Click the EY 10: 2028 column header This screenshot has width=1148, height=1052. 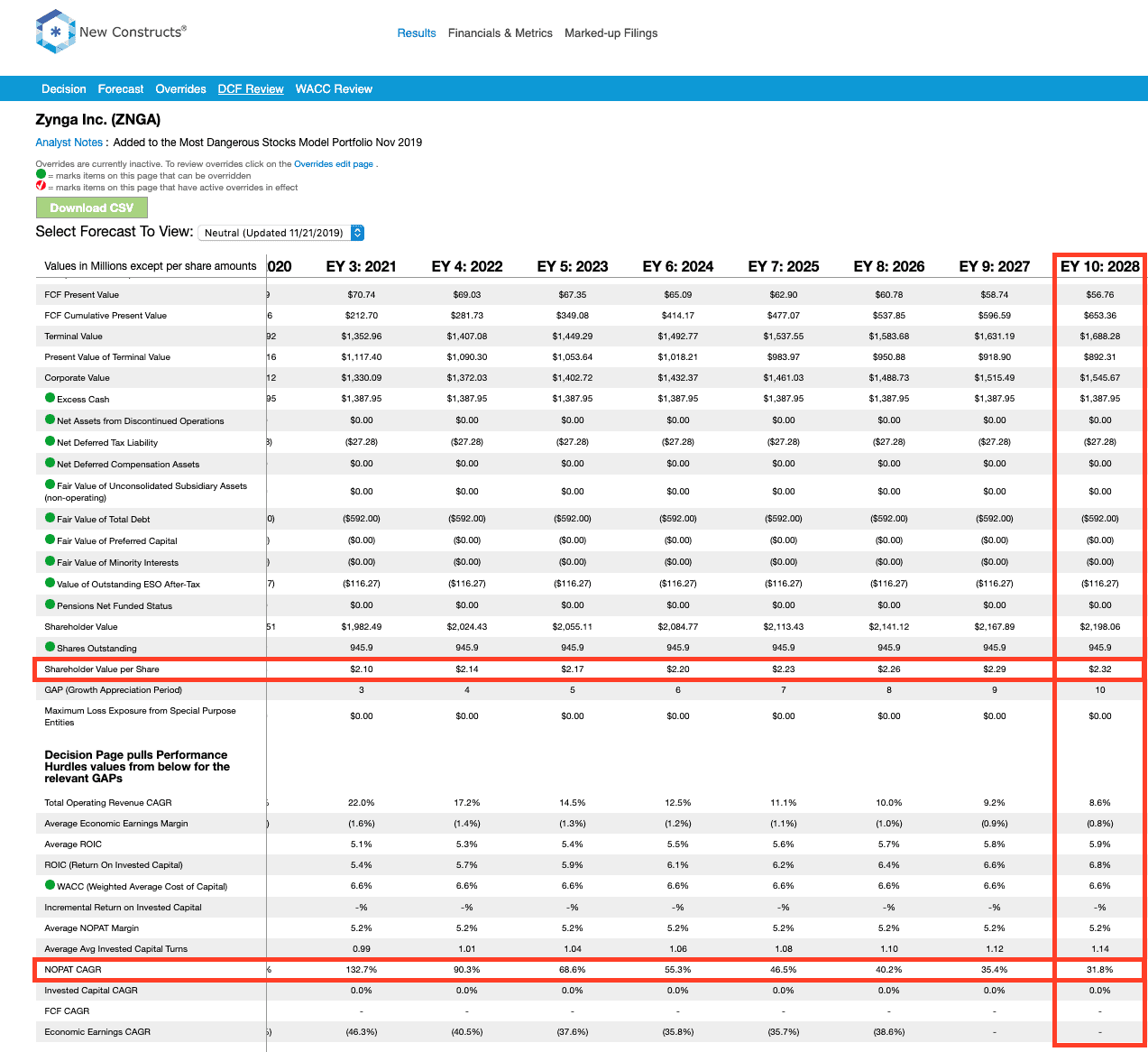[x=1099, y=266]
